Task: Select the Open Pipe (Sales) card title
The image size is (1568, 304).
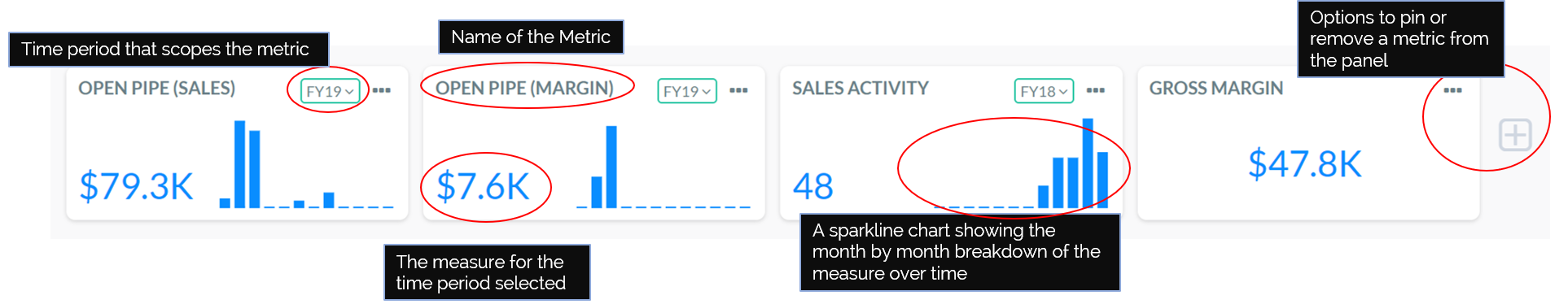Action: click(x=156, y=88)
